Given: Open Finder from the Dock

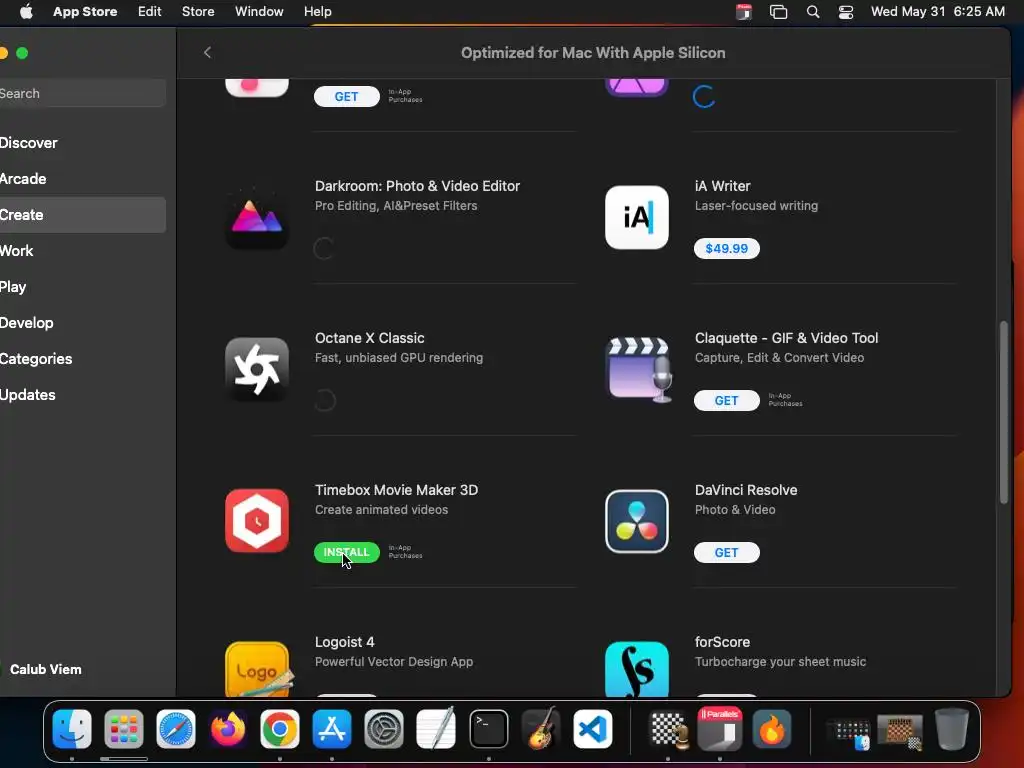Looking at the screenshot, I should pos(72,729).
